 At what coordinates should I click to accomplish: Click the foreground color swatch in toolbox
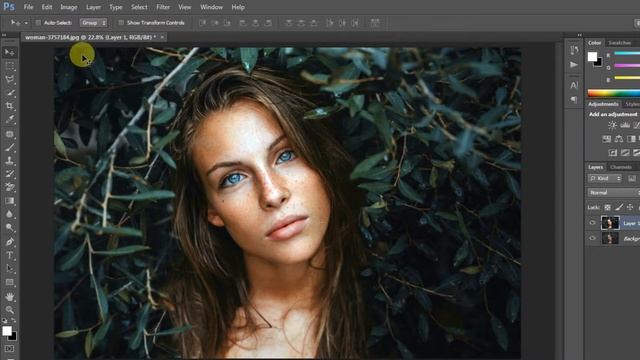pos(7,331)
